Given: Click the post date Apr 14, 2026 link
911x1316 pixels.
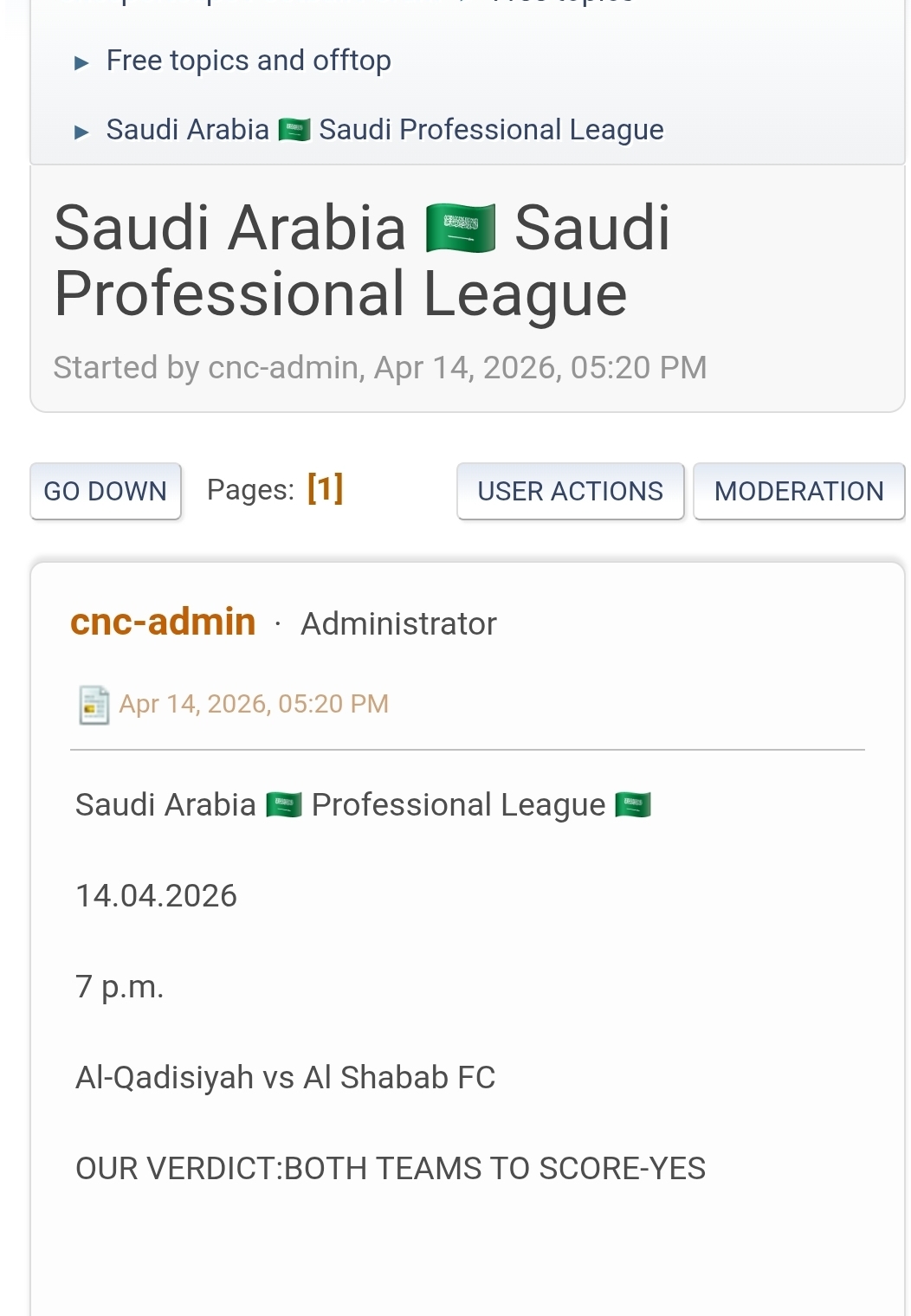Looking at the screenshot, I should 254,704.
